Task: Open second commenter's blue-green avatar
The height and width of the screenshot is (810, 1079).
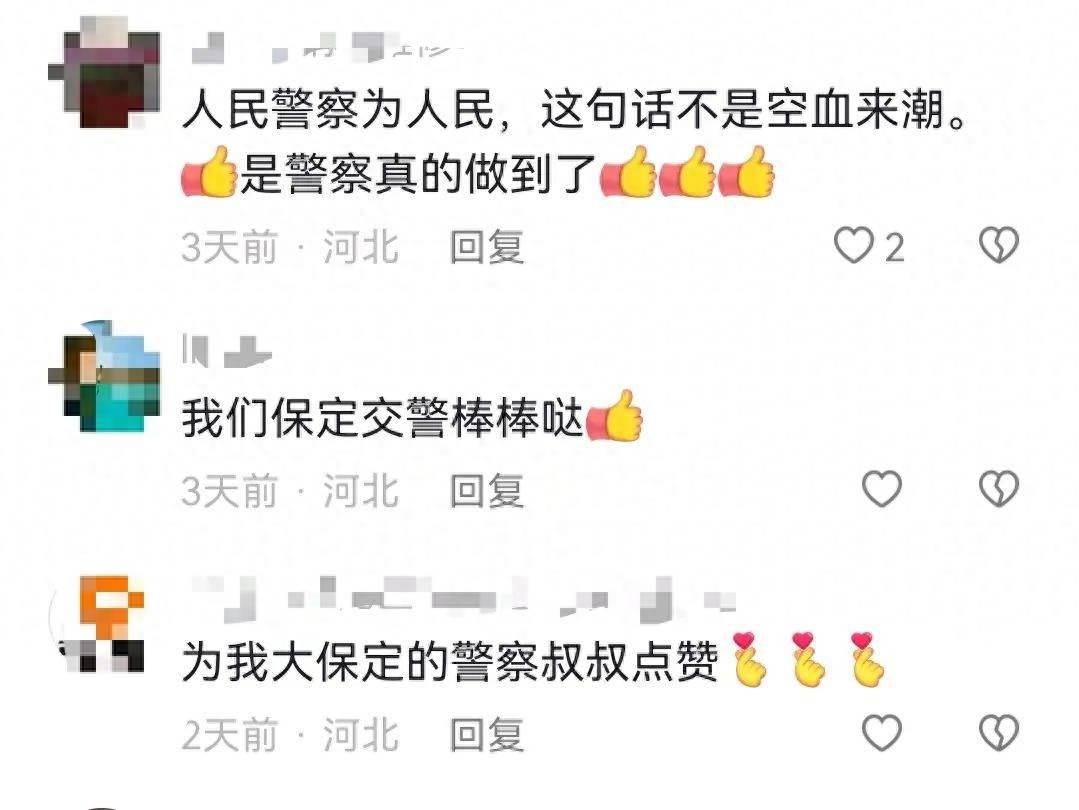Action: click(x=105, y=376)
